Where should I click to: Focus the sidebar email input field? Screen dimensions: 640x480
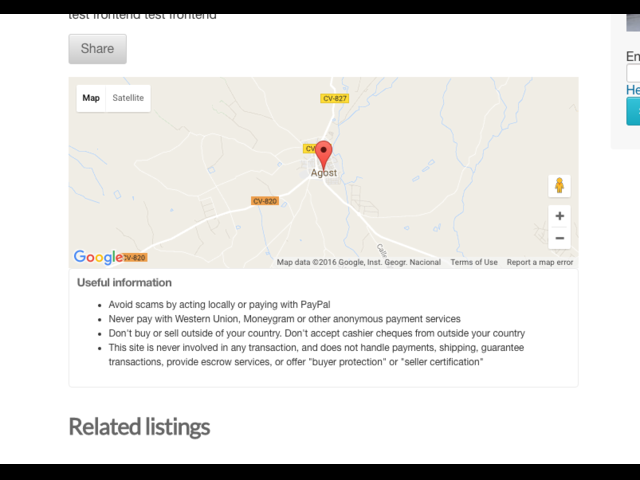coord(633,73)
